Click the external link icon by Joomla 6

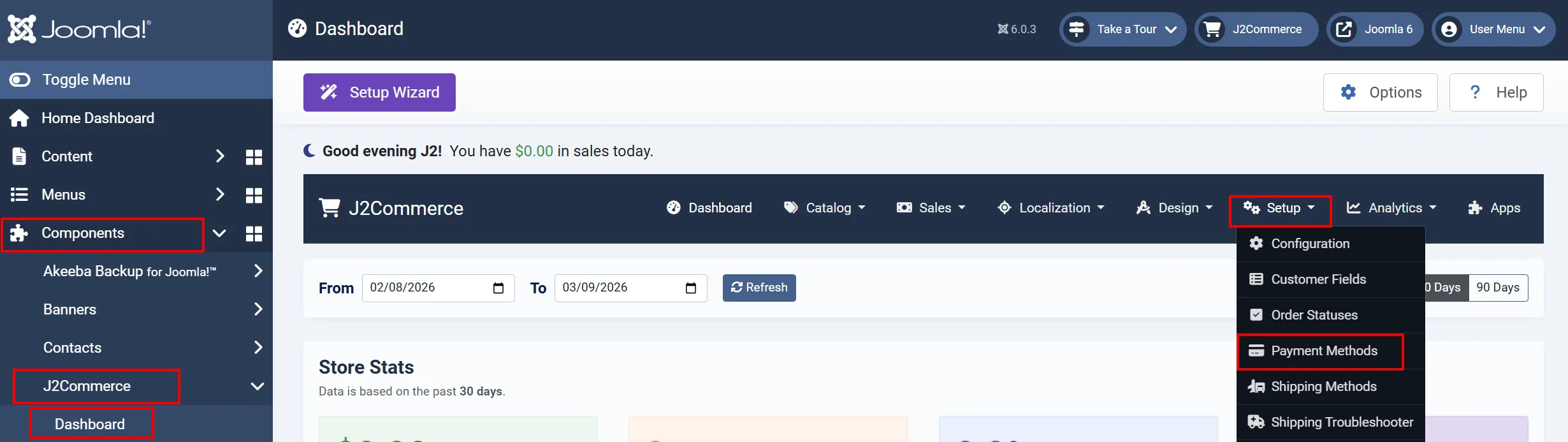pyautogui.click(x=1344, y=29)
